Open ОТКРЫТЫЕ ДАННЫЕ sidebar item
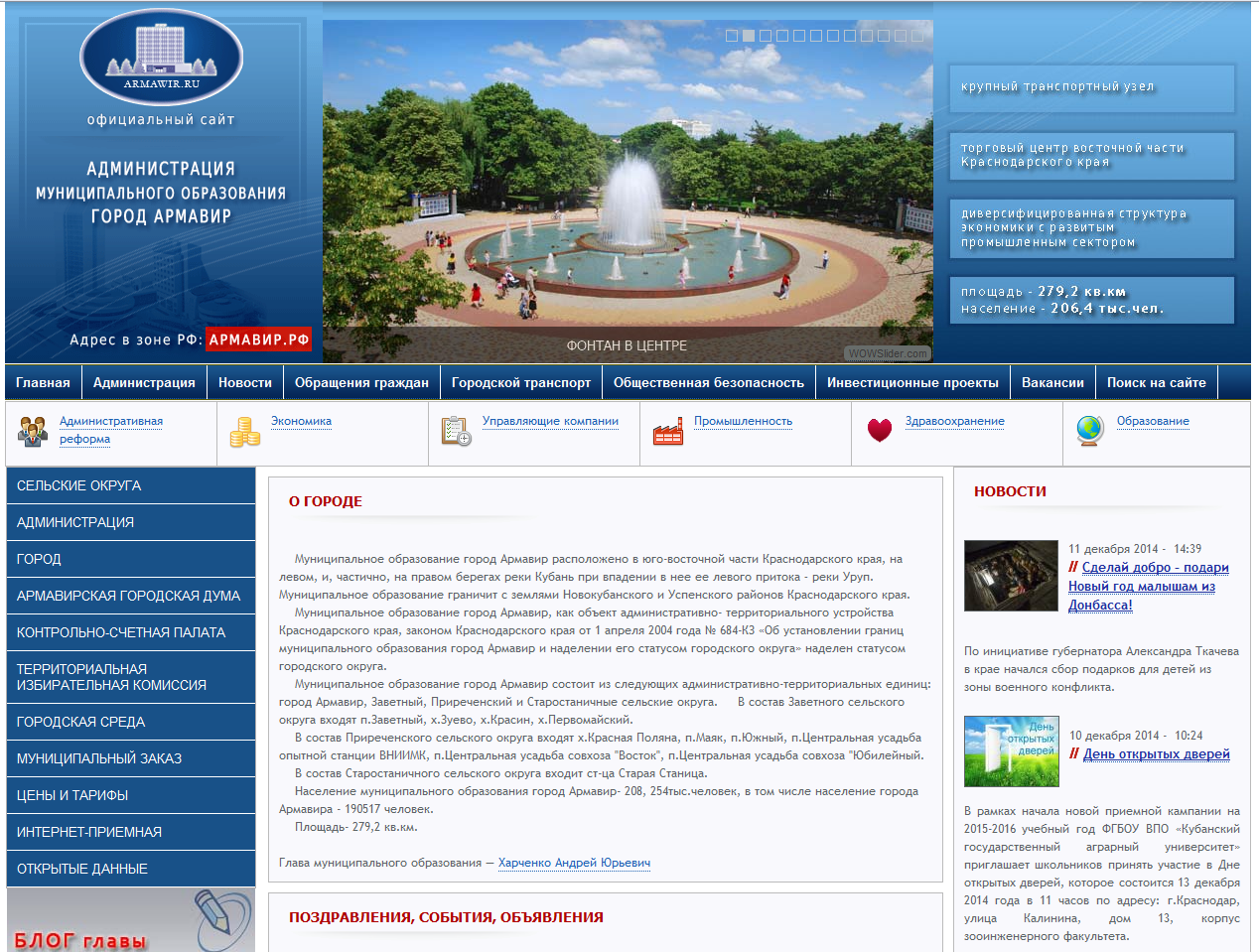The height and width of the screenshot is (952, 1259). (x=131, y=869)
